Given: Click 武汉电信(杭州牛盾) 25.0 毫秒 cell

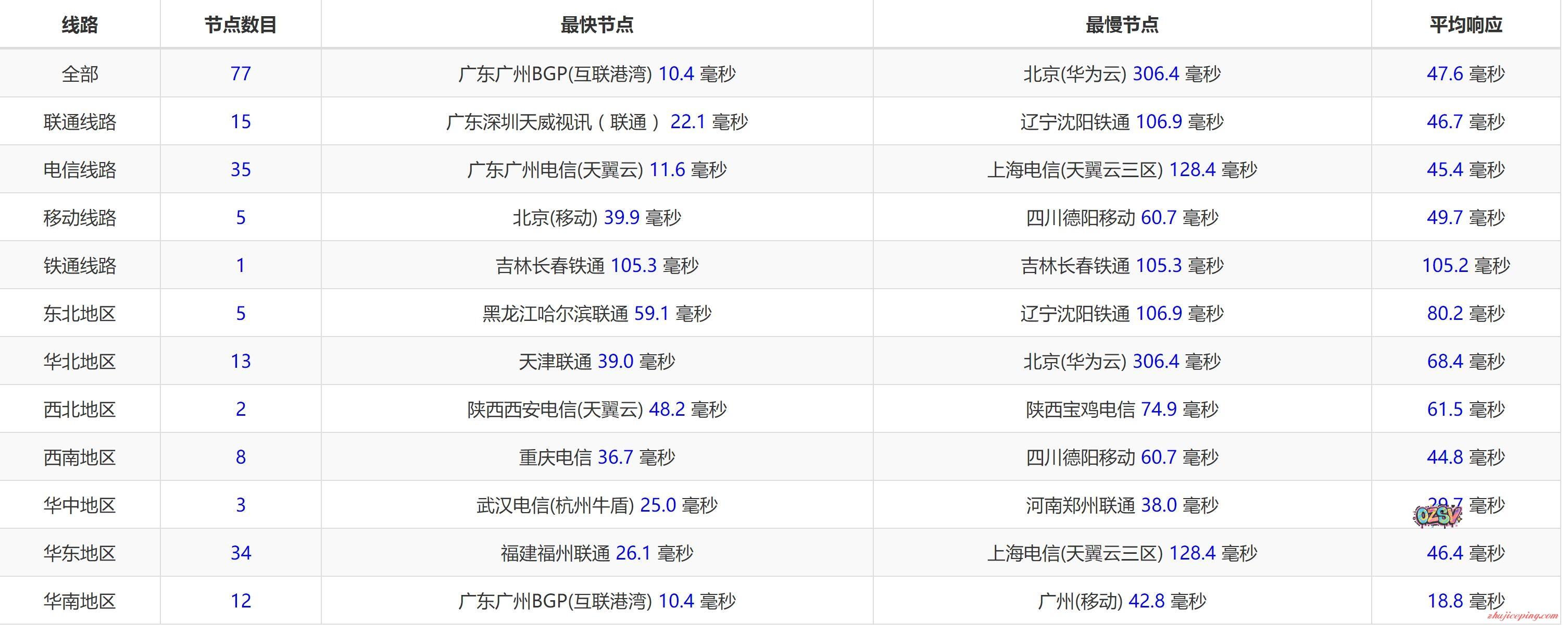Looking at the screenshot, I should click(596, 505).
